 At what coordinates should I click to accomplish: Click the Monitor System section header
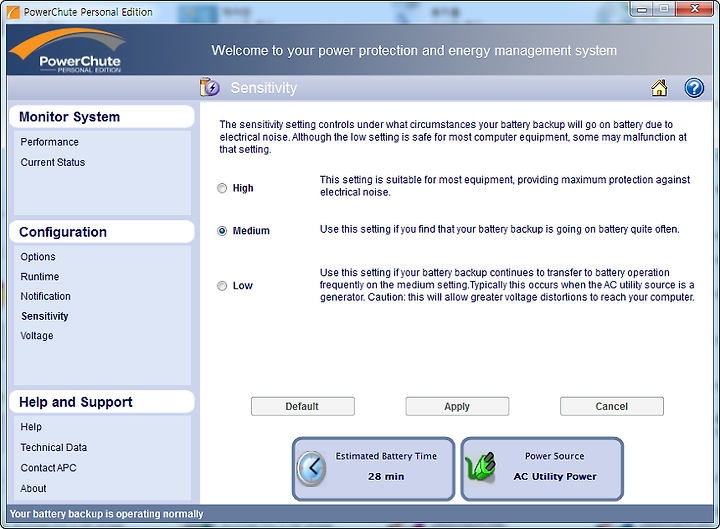[101, 117]
